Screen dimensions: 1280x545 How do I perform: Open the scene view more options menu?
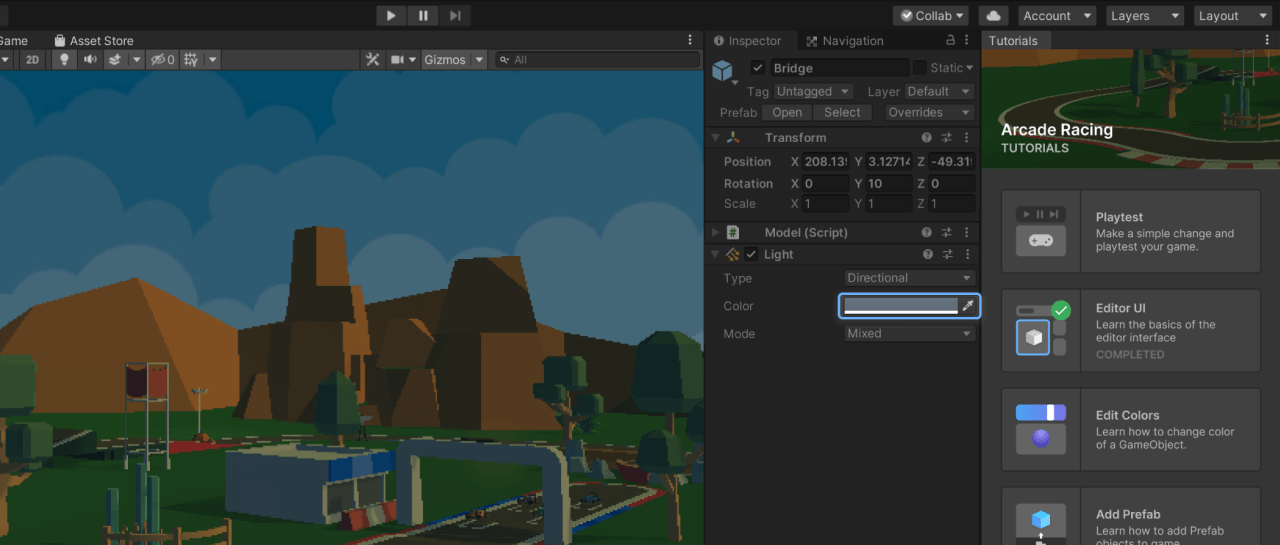[x=690, y=41]
